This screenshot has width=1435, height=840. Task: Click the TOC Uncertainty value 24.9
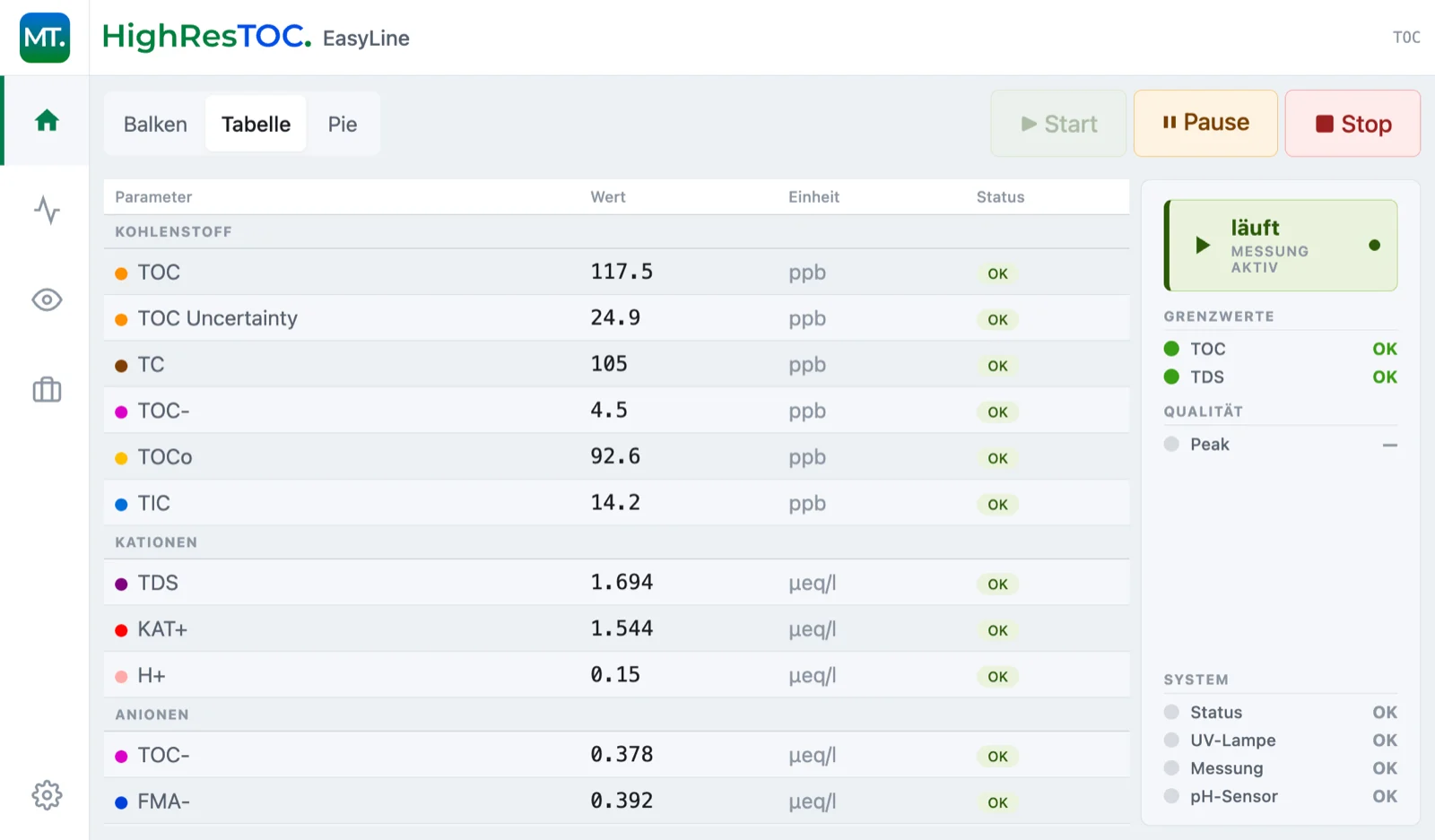tap(615, 317)
